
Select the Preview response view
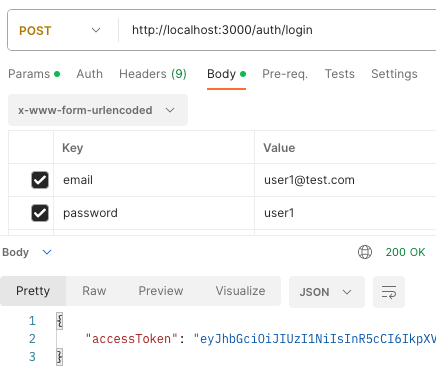click(161, 291)
